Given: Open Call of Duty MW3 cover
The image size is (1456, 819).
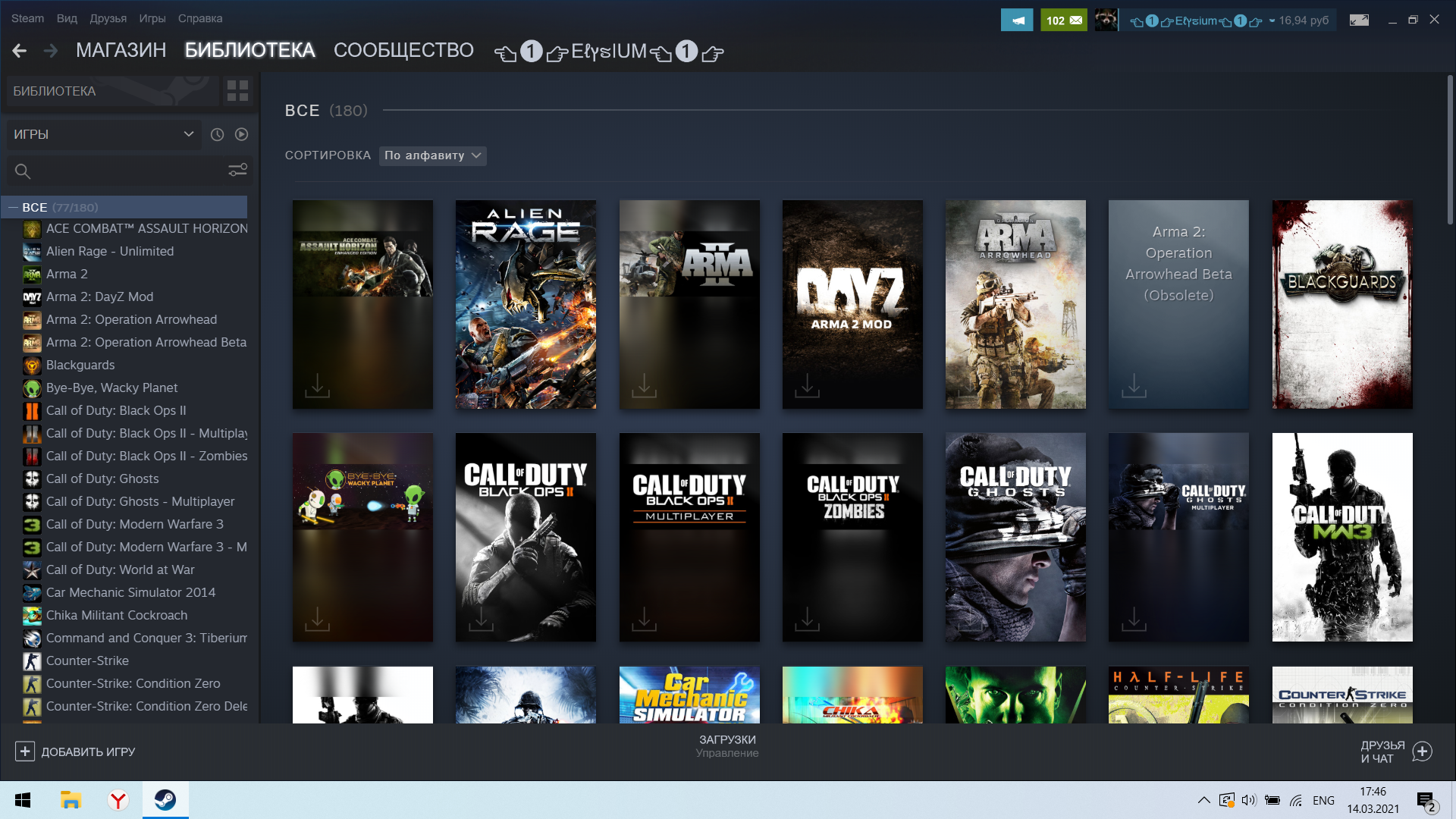Looking at the screenshot, I should [x=1342, y=537].
